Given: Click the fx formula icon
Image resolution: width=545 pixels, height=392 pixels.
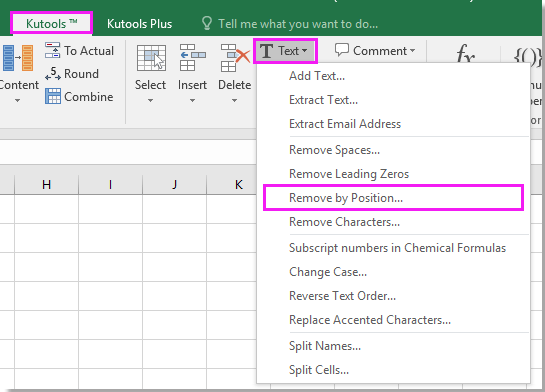Looking at the screenshot, I should (x=465, y=54).
